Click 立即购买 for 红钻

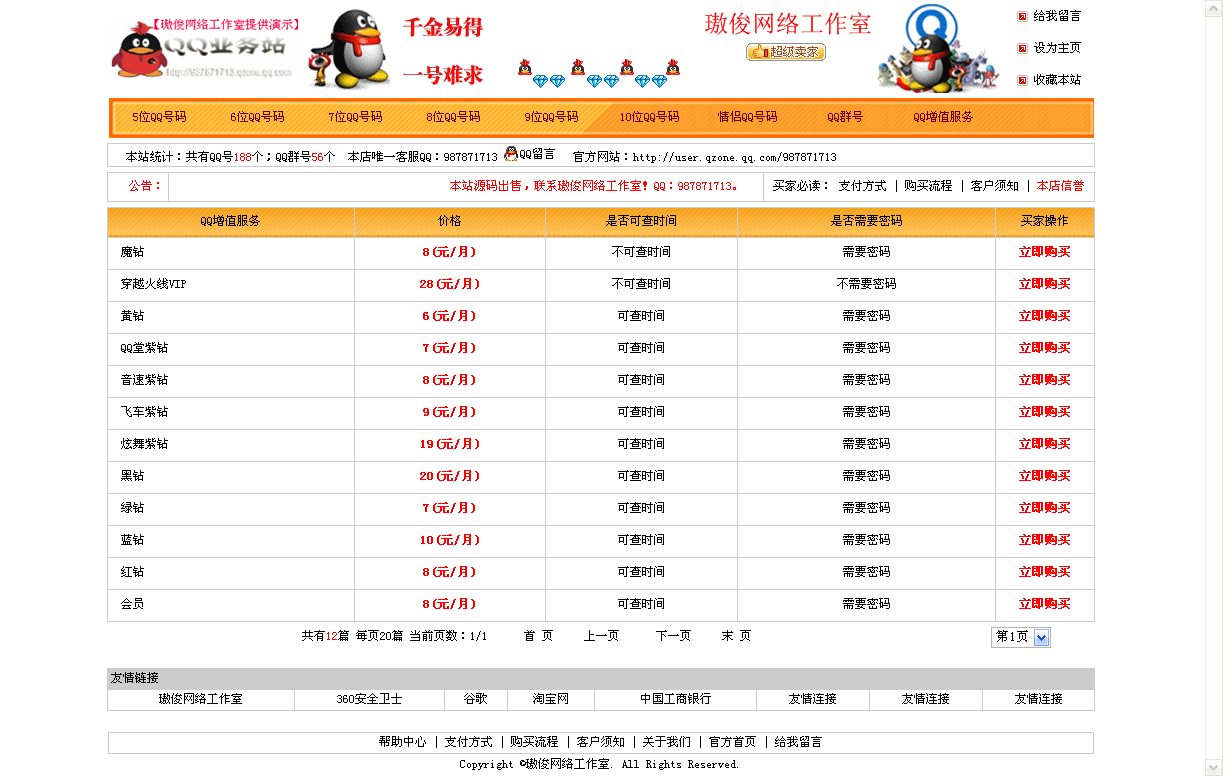tap(1044, 572)
